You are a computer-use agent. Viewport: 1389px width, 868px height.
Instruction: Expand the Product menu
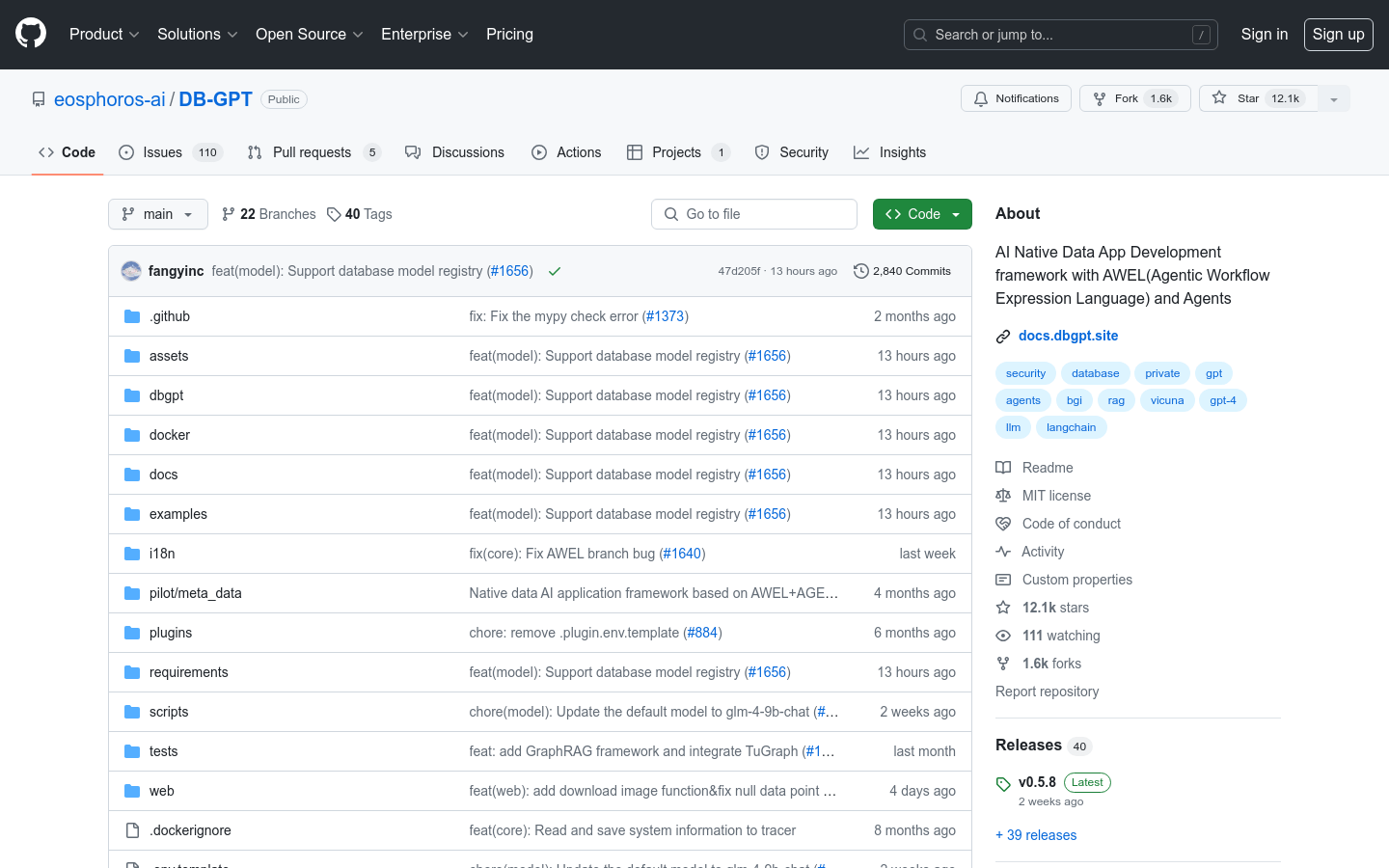tap(104, 35)
